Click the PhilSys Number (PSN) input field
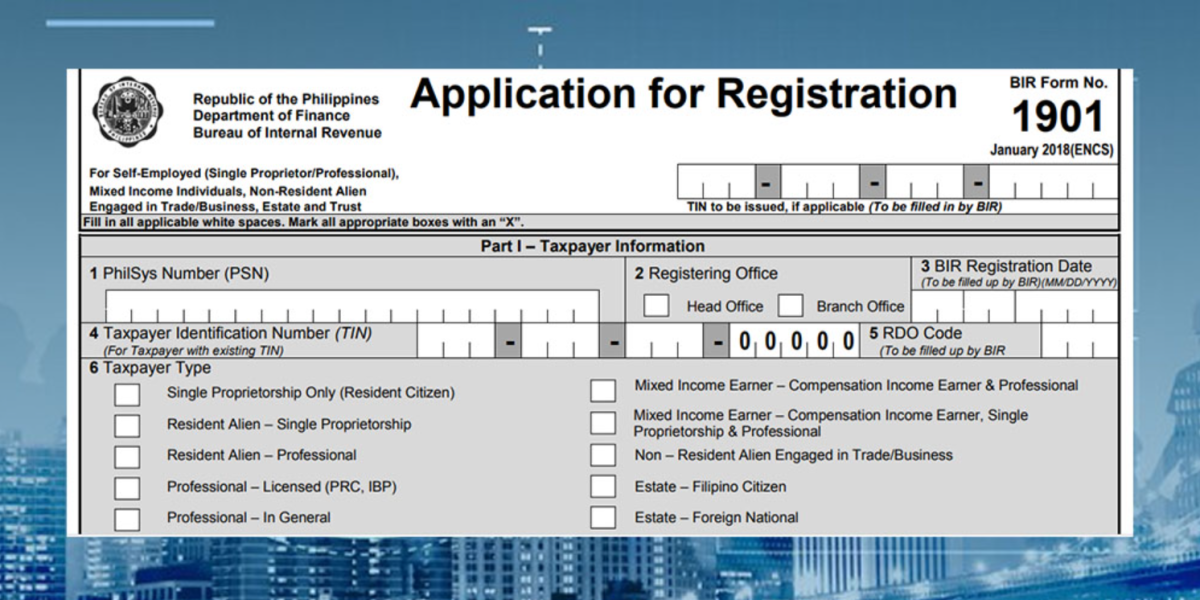Screen dimensions: 1200x600 [x=352, y=306]
